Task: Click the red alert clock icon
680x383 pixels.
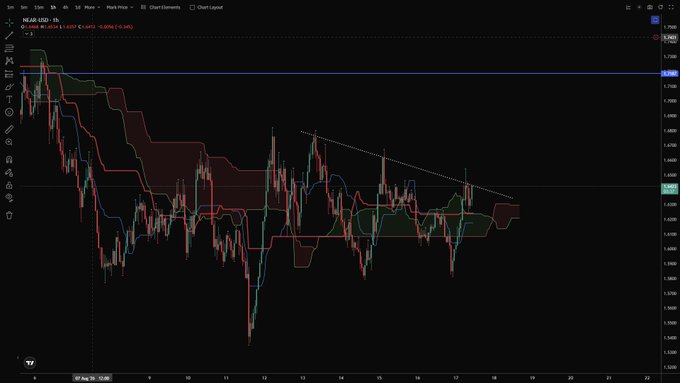Action: pyautogui.click(x=656, y=38)
